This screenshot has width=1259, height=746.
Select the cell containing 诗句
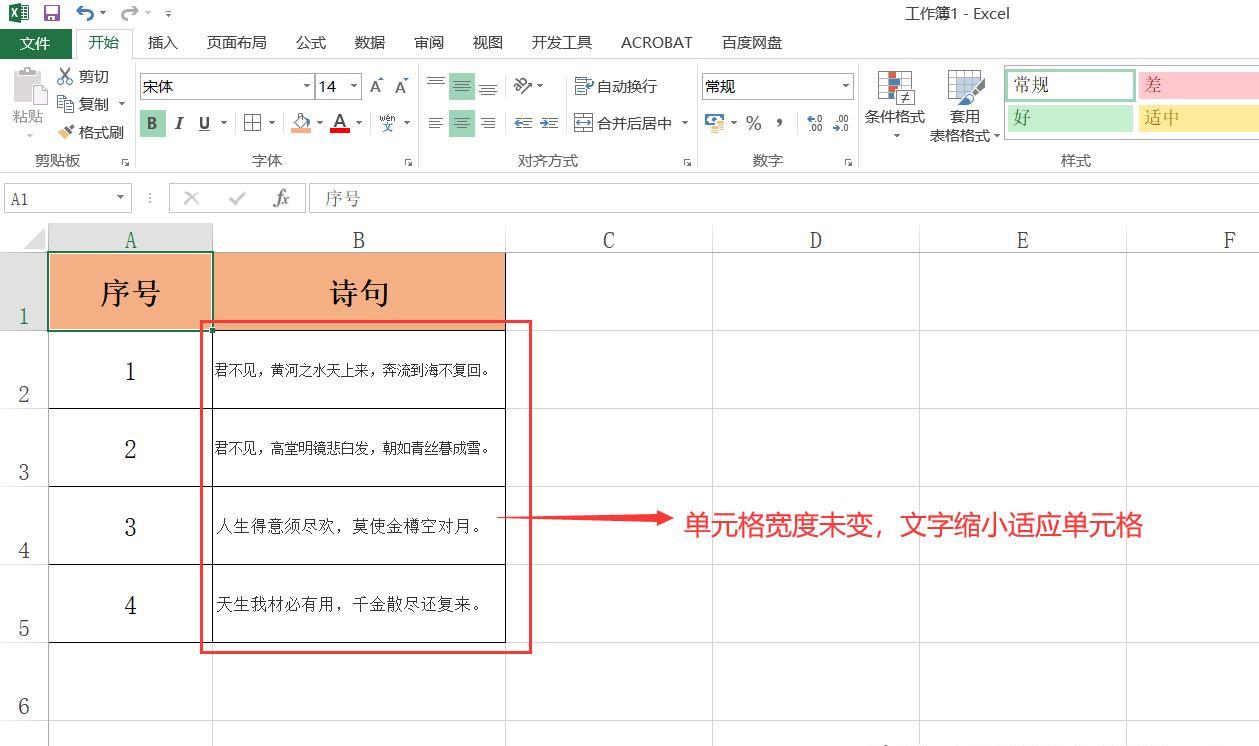359,292
